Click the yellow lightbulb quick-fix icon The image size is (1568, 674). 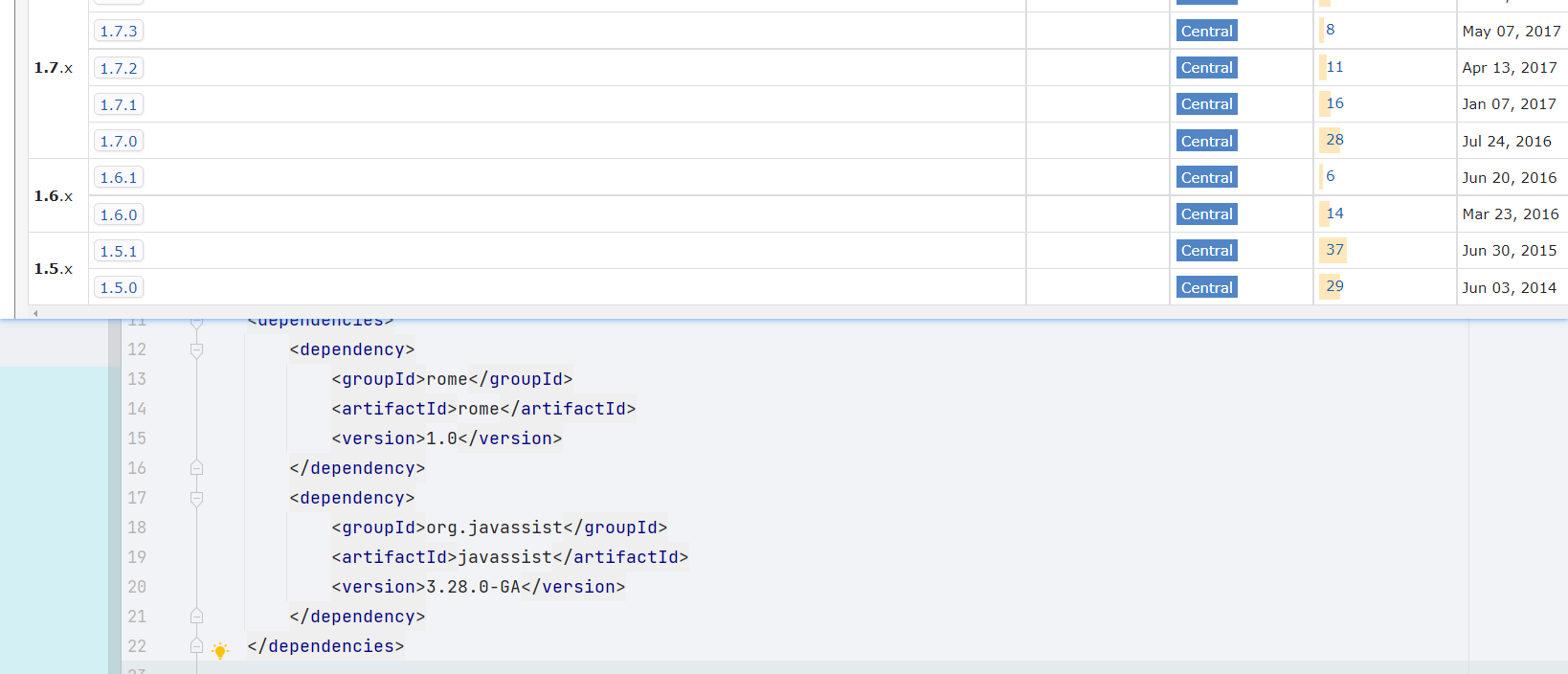tap(220, 651)
